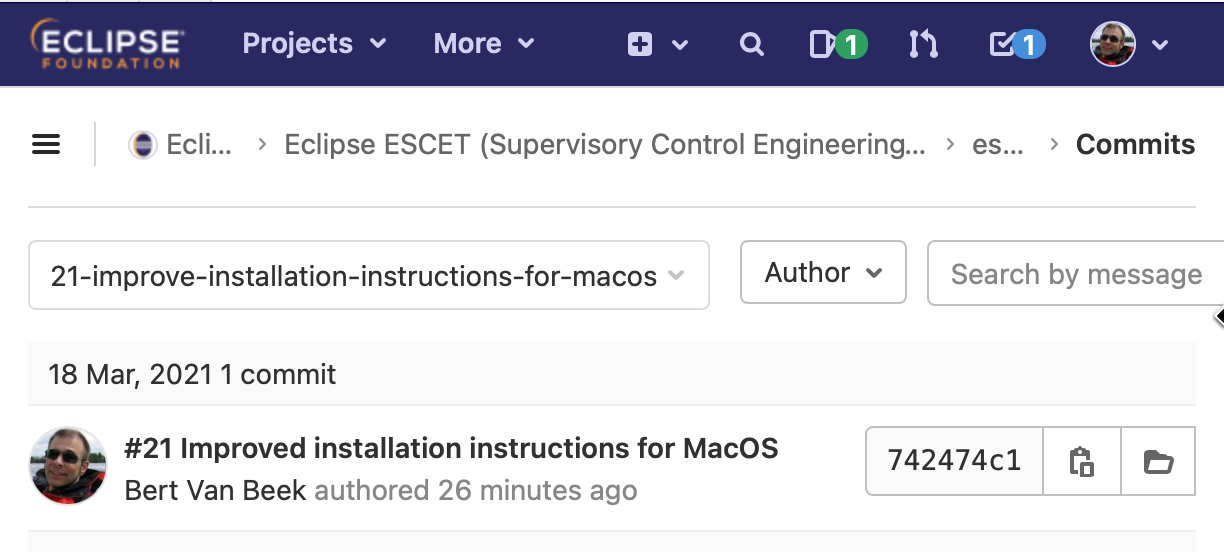Open the Author filter dropdown
This screenshot has height=552, width=1224.
coord(823,272)
